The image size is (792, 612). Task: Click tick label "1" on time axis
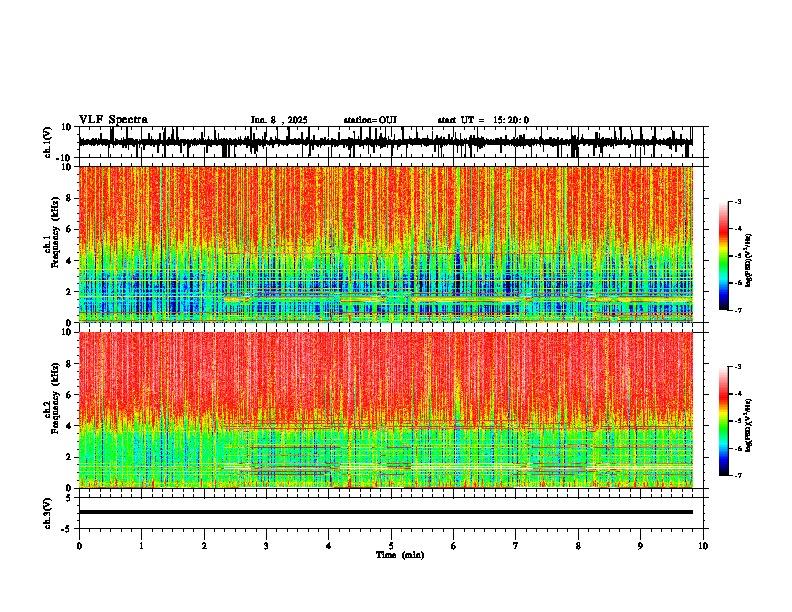[141, 546]
